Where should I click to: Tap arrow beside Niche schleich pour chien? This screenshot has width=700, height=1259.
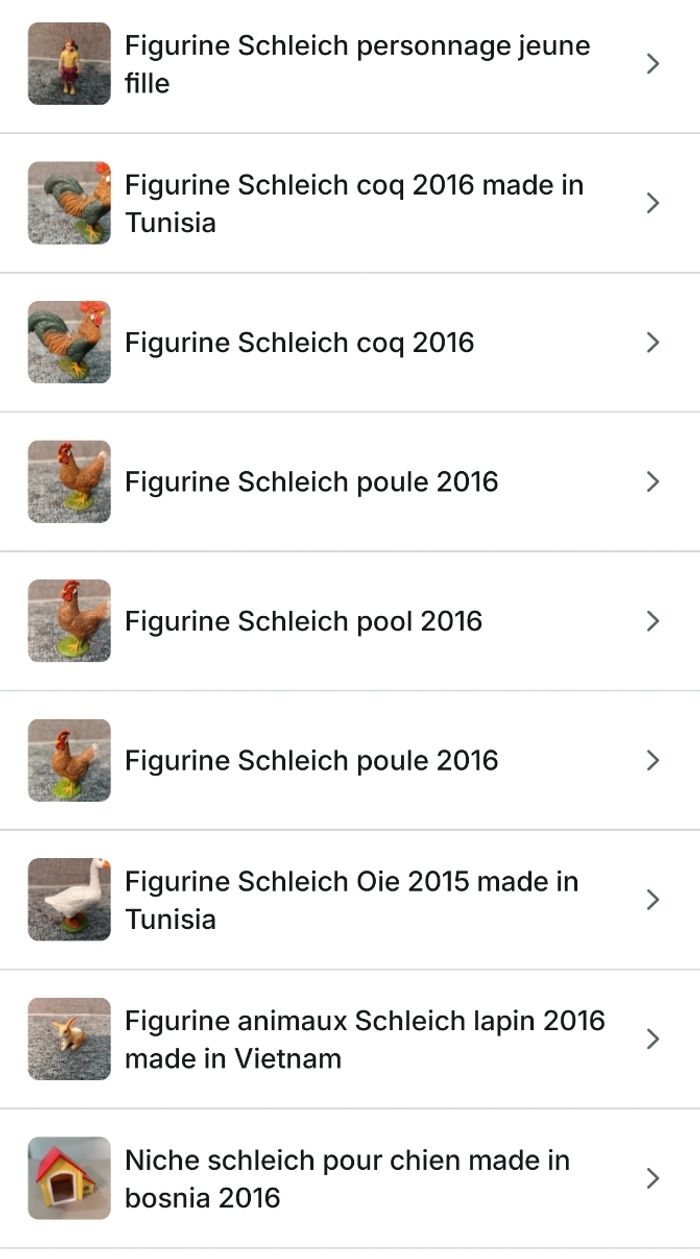tap(653, 1178)
